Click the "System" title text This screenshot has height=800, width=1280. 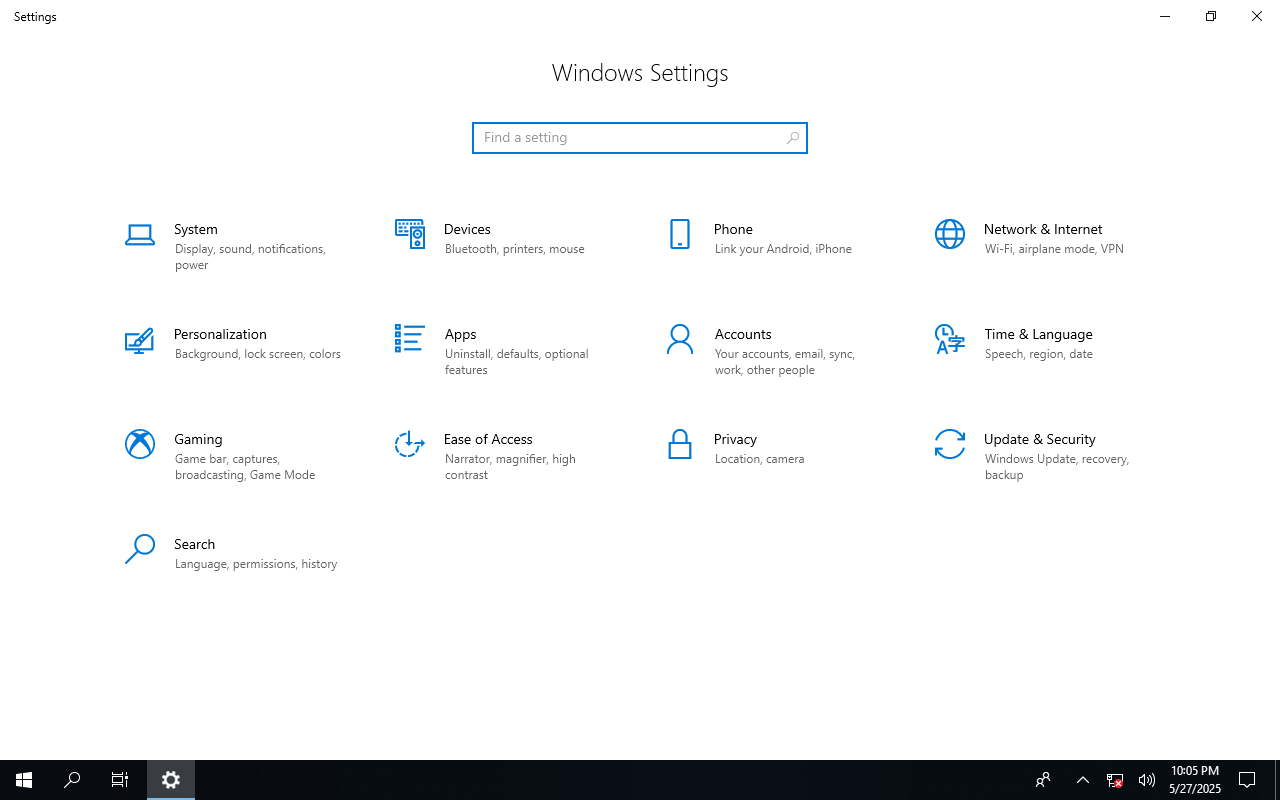click(x=196, y=229)
